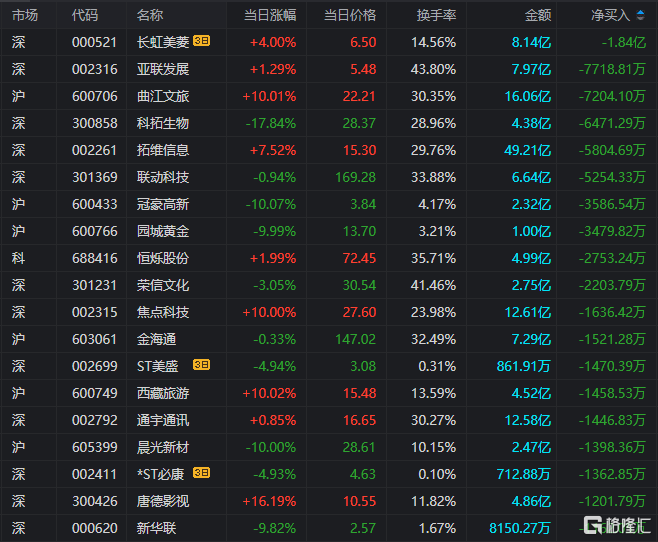Select stock code 600706

click(x=94, y=96)
